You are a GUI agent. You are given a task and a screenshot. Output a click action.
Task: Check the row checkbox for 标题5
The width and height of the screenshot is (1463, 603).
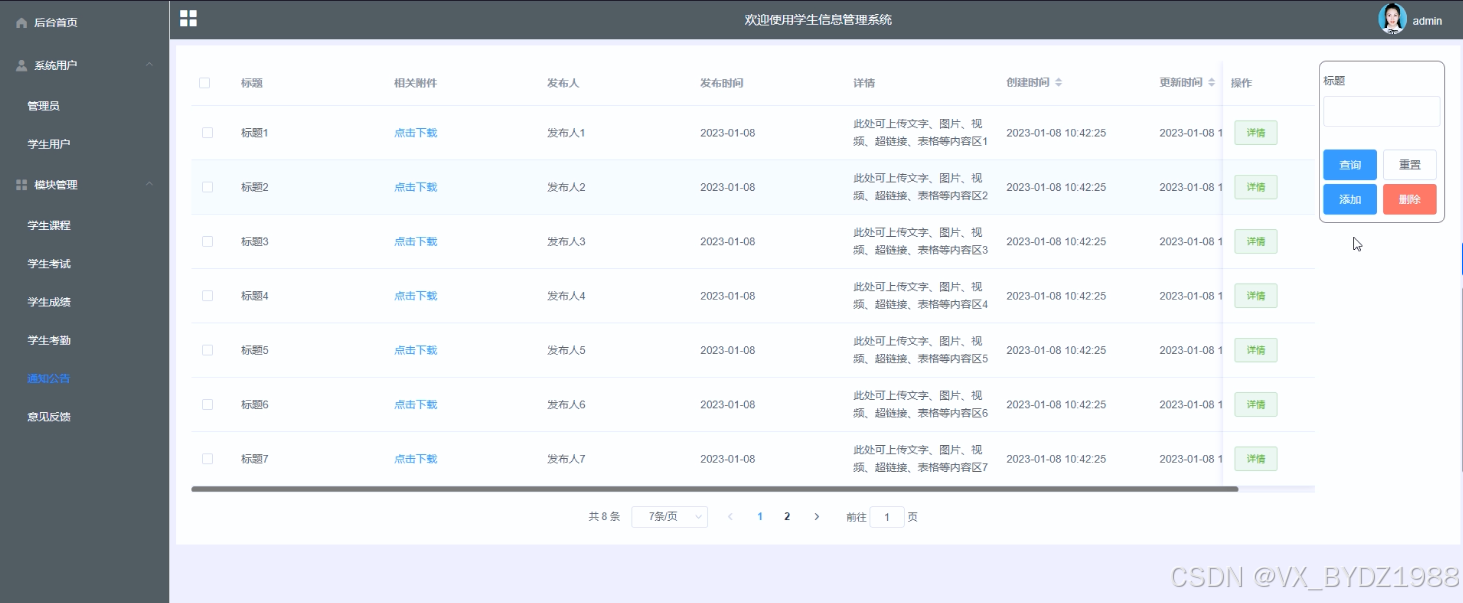207,350
